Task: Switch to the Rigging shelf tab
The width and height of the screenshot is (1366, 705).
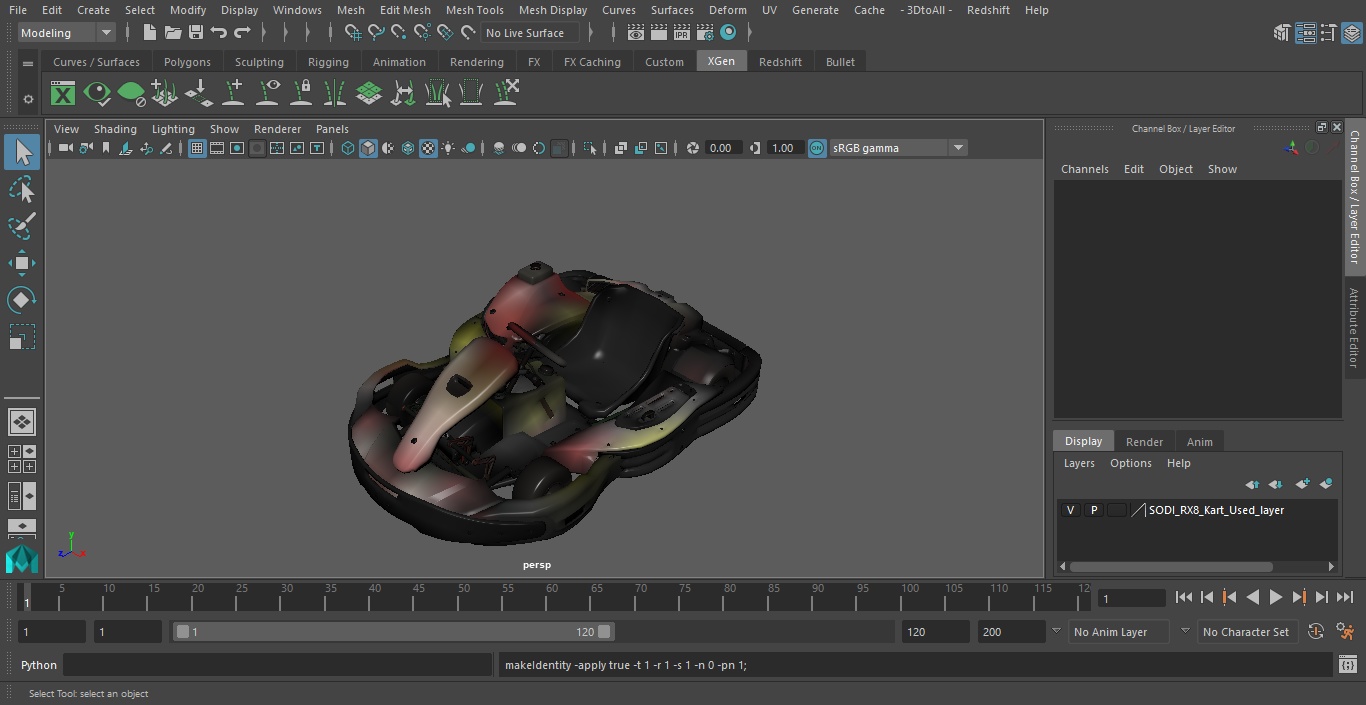Action: (x=328, y=62)
